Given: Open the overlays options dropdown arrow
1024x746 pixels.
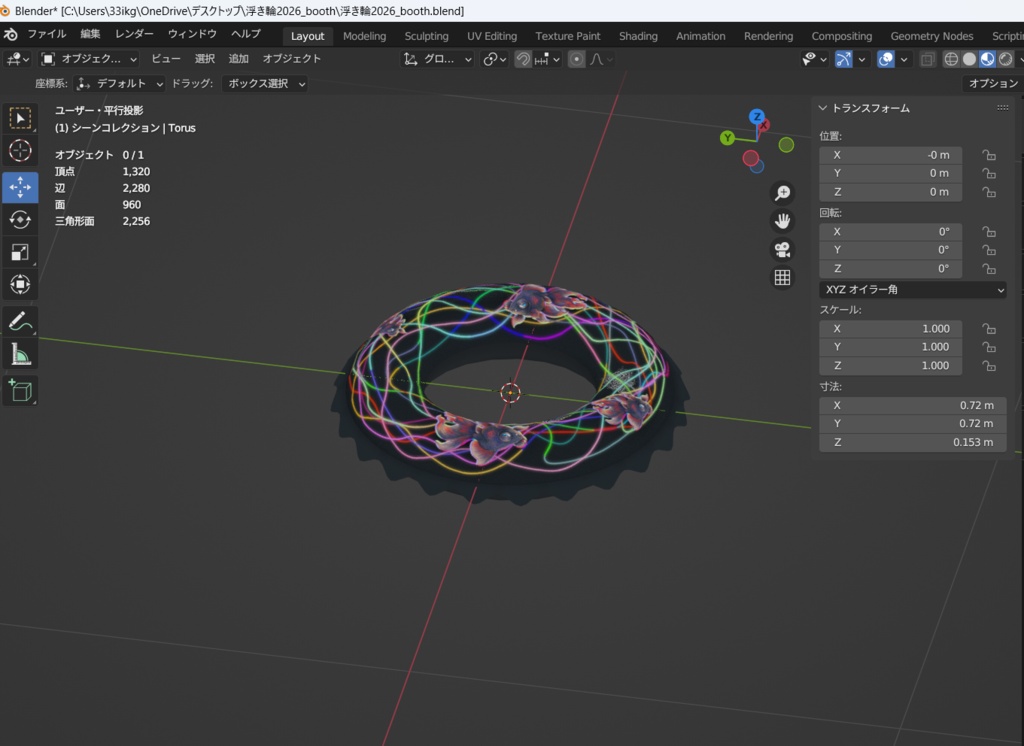Looking at the screenshot, I should [x=904, y=59].
